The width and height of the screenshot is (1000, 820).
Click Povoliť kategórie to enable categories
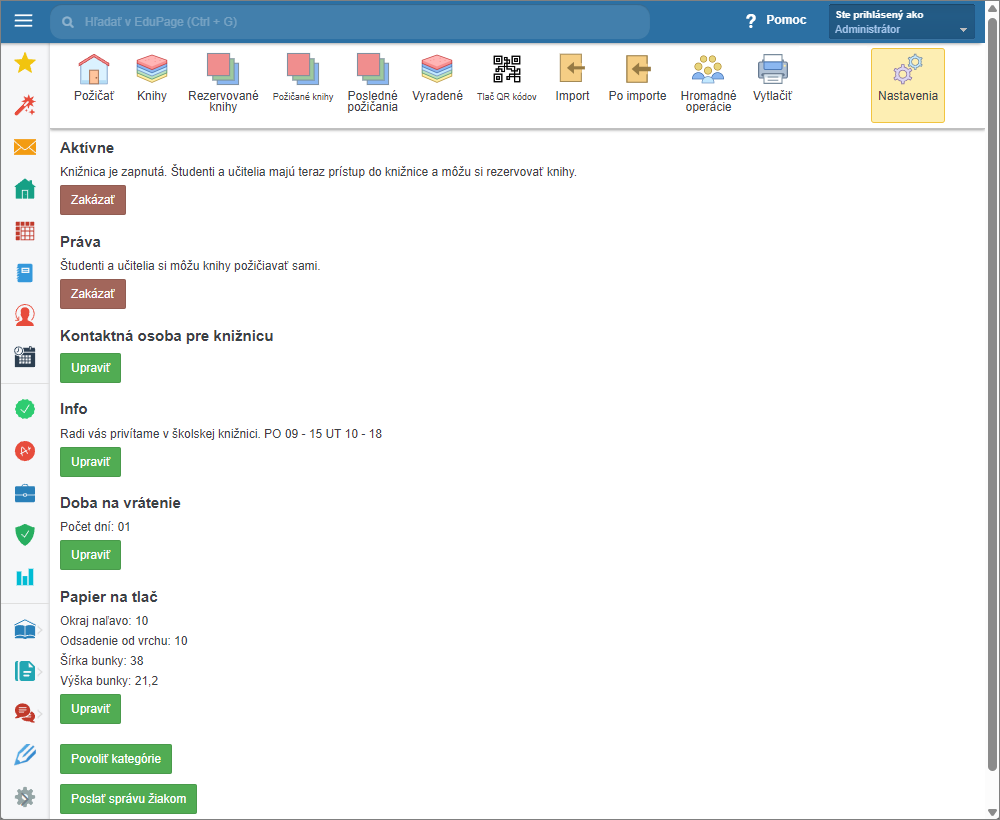pyautogui.click(x=116, y=759)
